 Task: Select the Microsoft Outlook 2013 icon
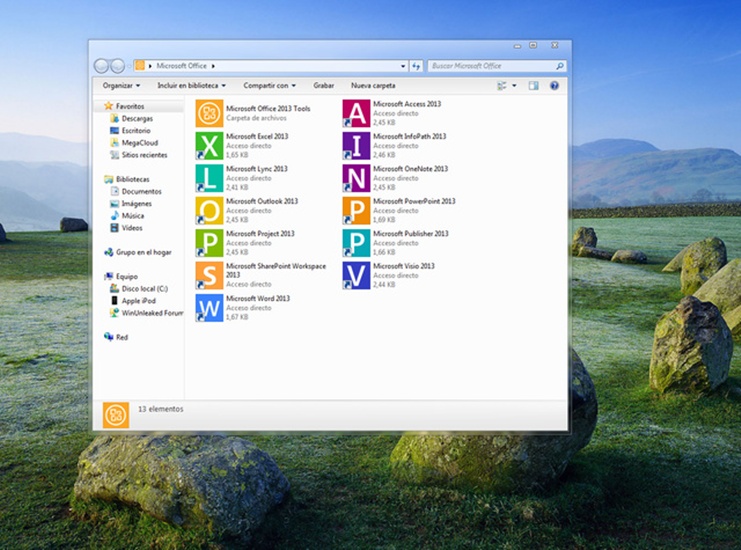click(x=209, y=210)
